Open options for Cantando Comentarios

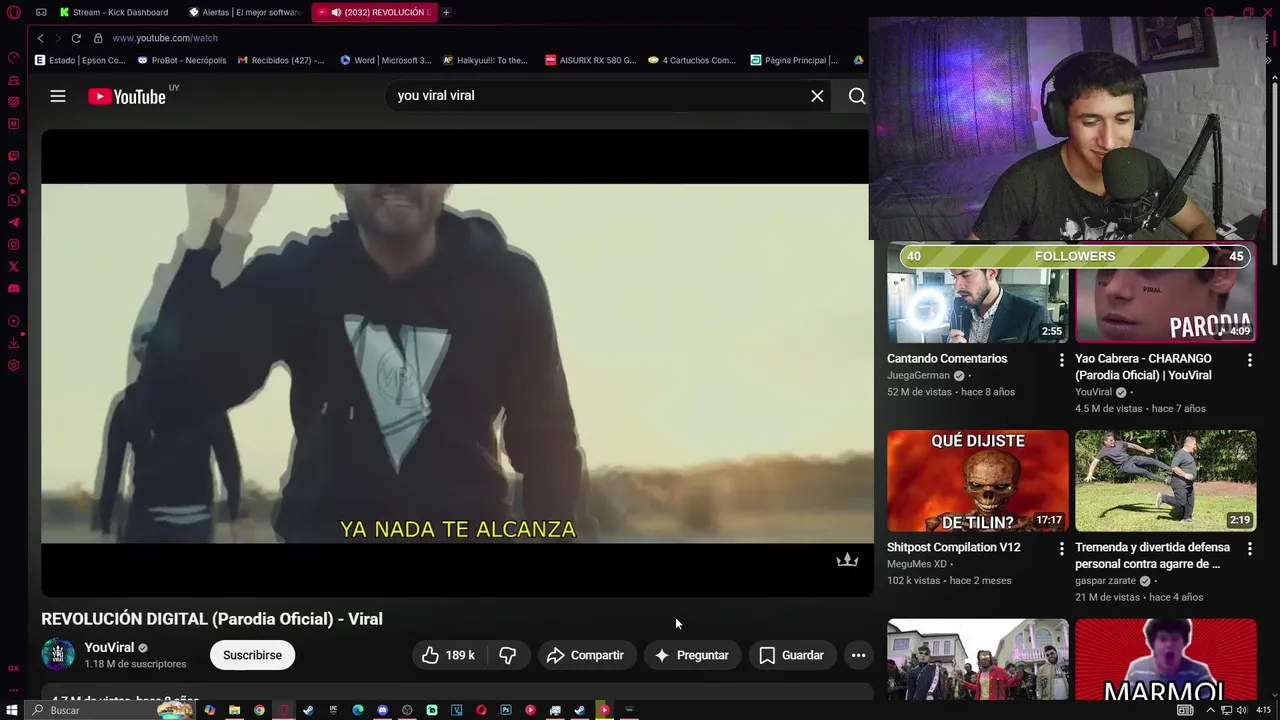(1062, 359)
